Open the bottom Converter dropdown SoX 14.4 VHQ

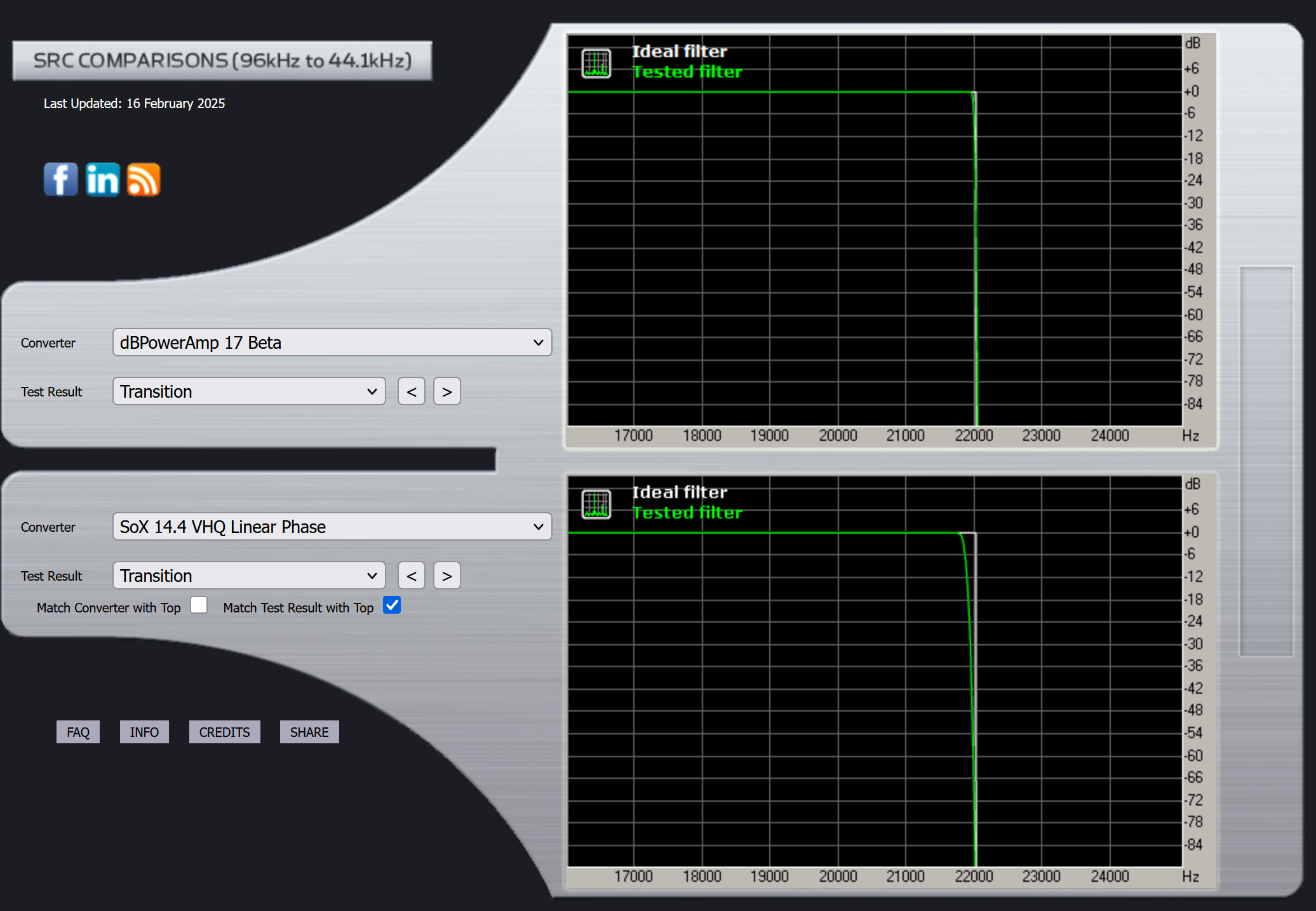pyautogui.click(x=332, y=527)
